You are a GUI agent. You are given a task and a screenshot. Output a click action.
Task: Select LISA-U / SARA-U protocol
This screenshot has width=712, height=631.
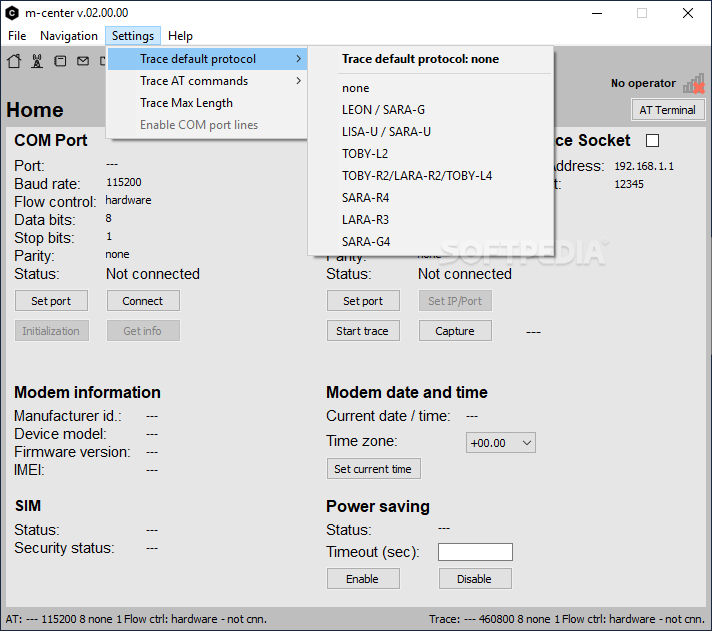point(430,132)
